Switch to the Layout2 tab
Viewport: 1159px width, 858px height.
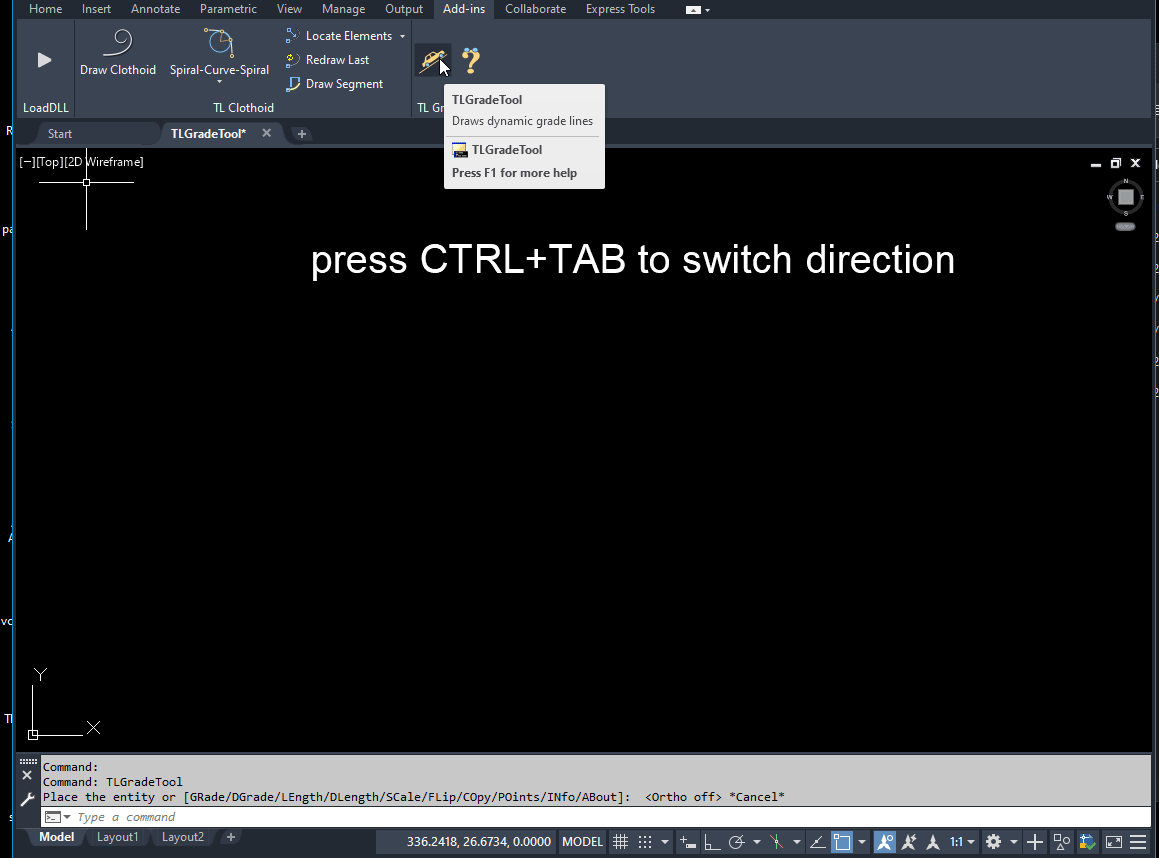click(x=183, y=837)
